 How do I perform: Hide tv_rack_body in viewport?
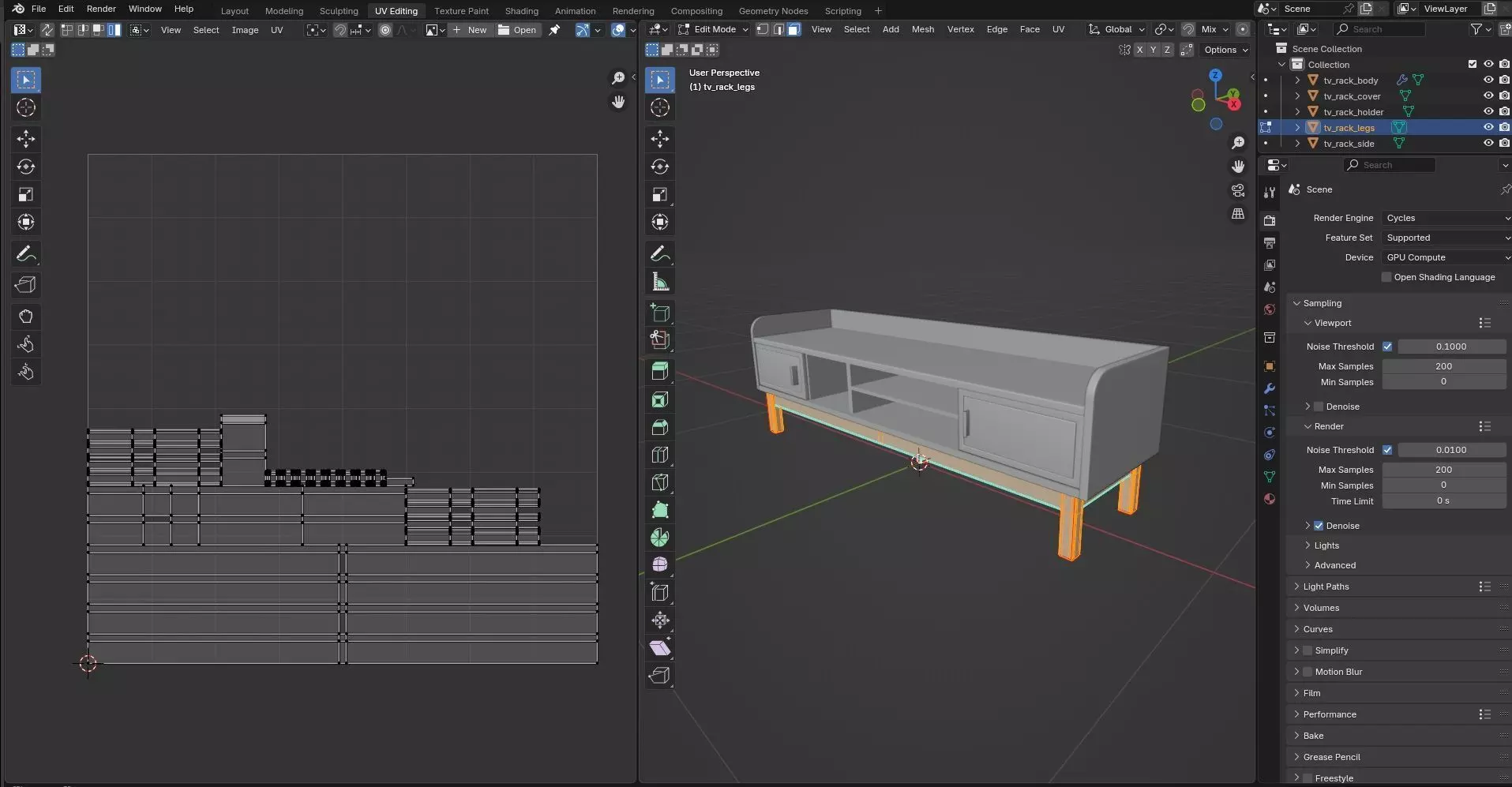coord(1488,80)
